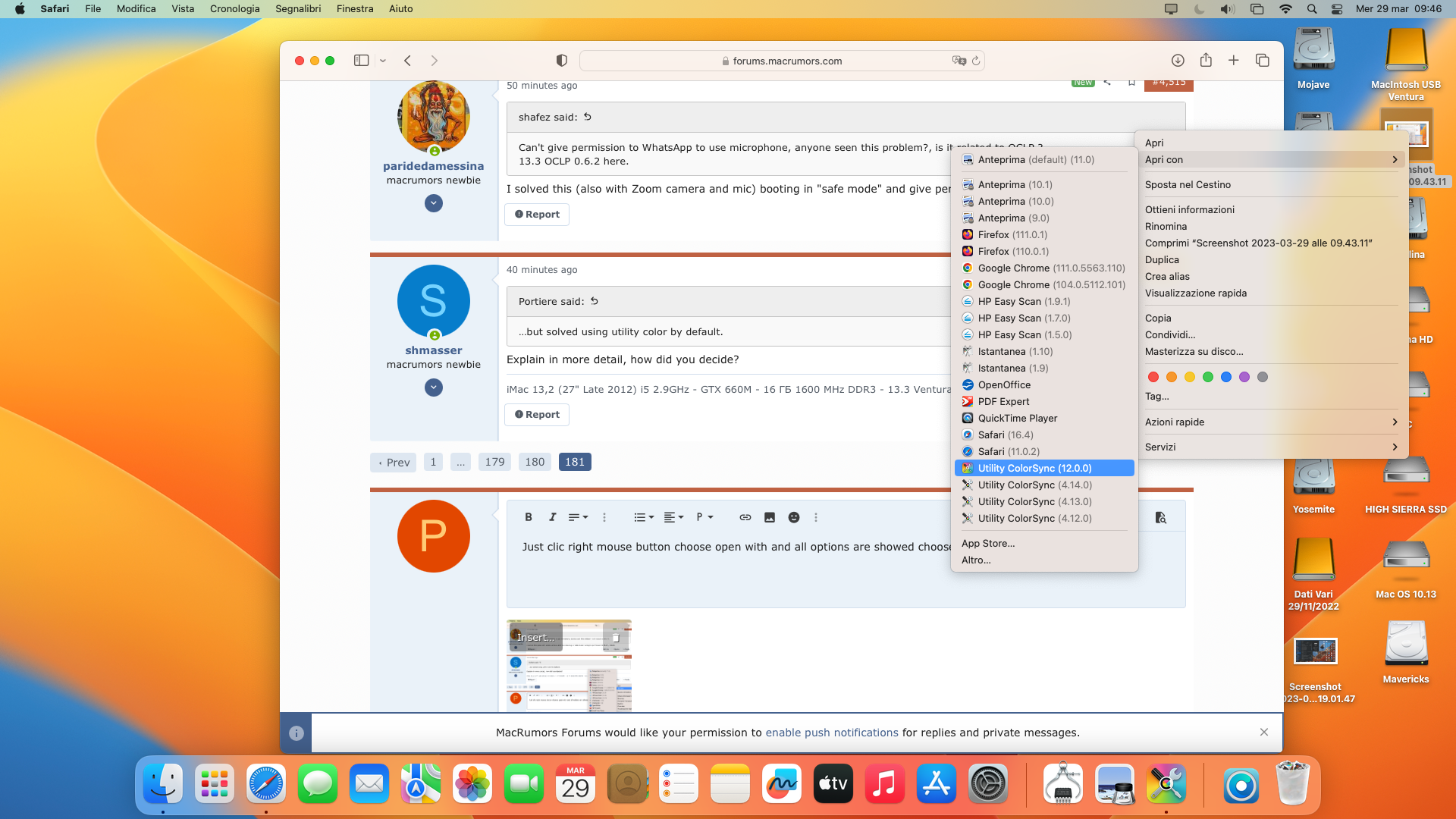The width and height of the screenshot is (1456, 819).
Task: Click Safari share icon
Action: [x=1206, y=61]
